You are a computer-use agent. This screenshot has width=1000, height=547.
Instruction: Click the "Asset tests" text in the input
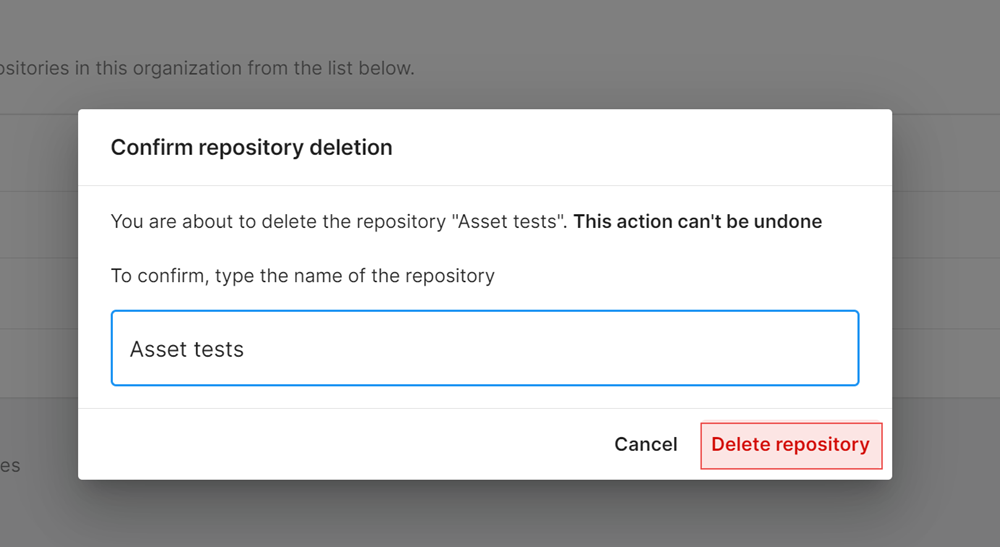(x=187, y=349)
